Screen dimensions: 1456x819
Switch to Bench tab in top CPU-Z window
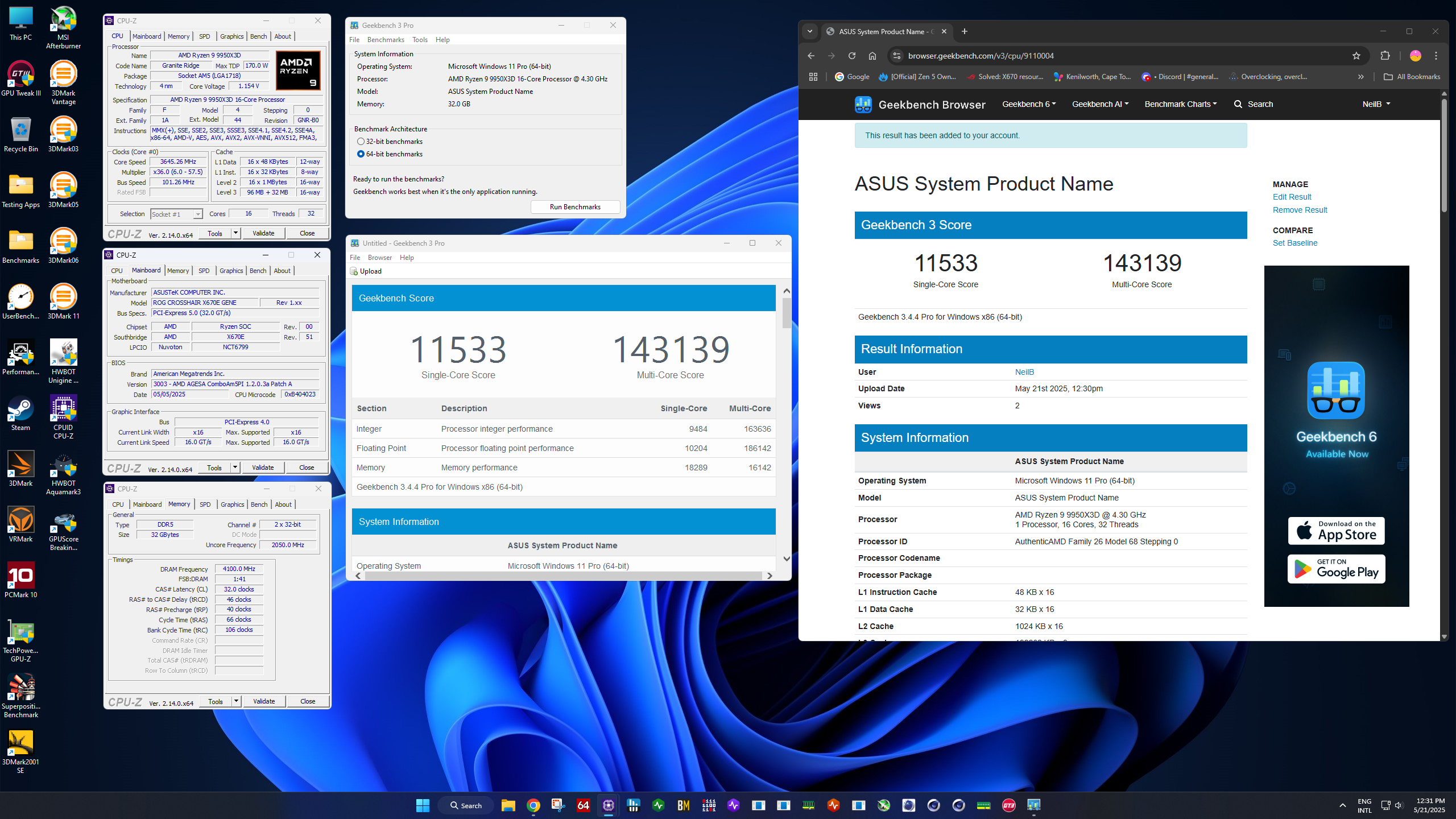(258, 36)
